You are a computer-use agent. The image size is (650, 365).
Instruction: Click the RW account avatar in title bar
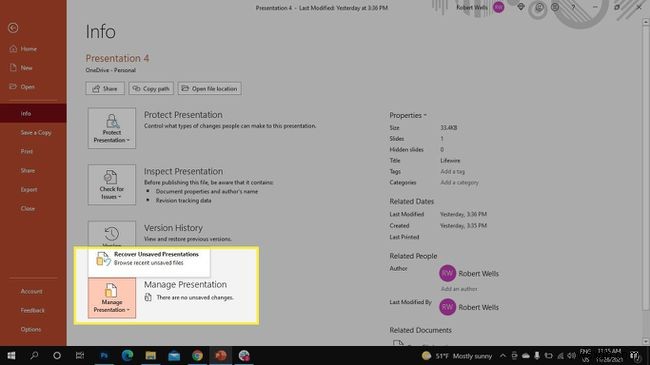pos(499,7)
